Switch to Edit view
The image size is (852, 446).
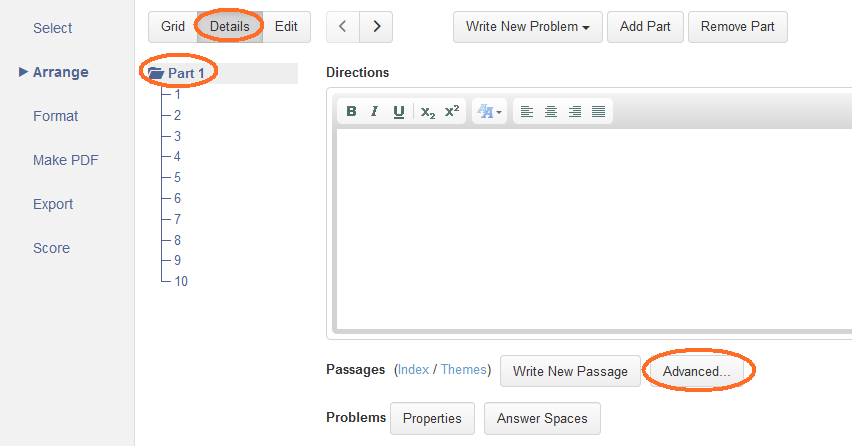coord(286,27)
